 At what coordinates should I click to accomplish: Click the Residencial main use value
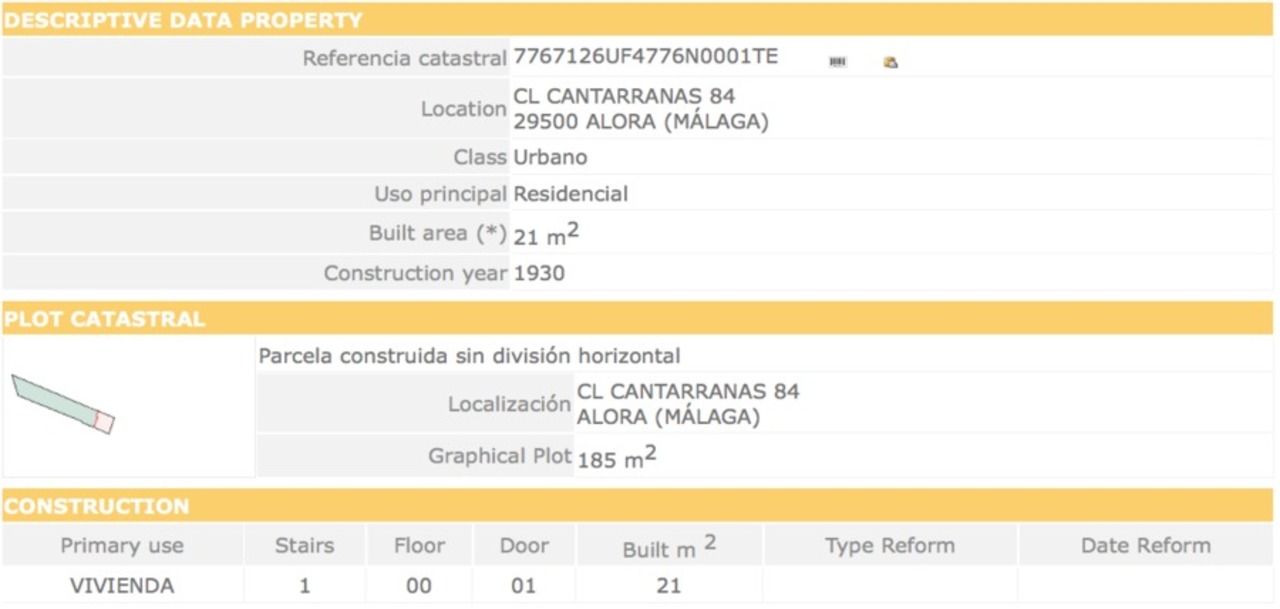570,194
